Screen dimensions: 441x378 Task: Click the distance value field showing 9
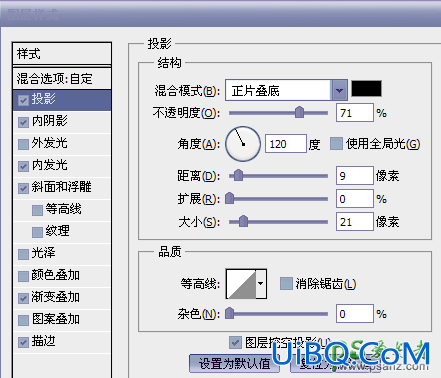[355, 176]
